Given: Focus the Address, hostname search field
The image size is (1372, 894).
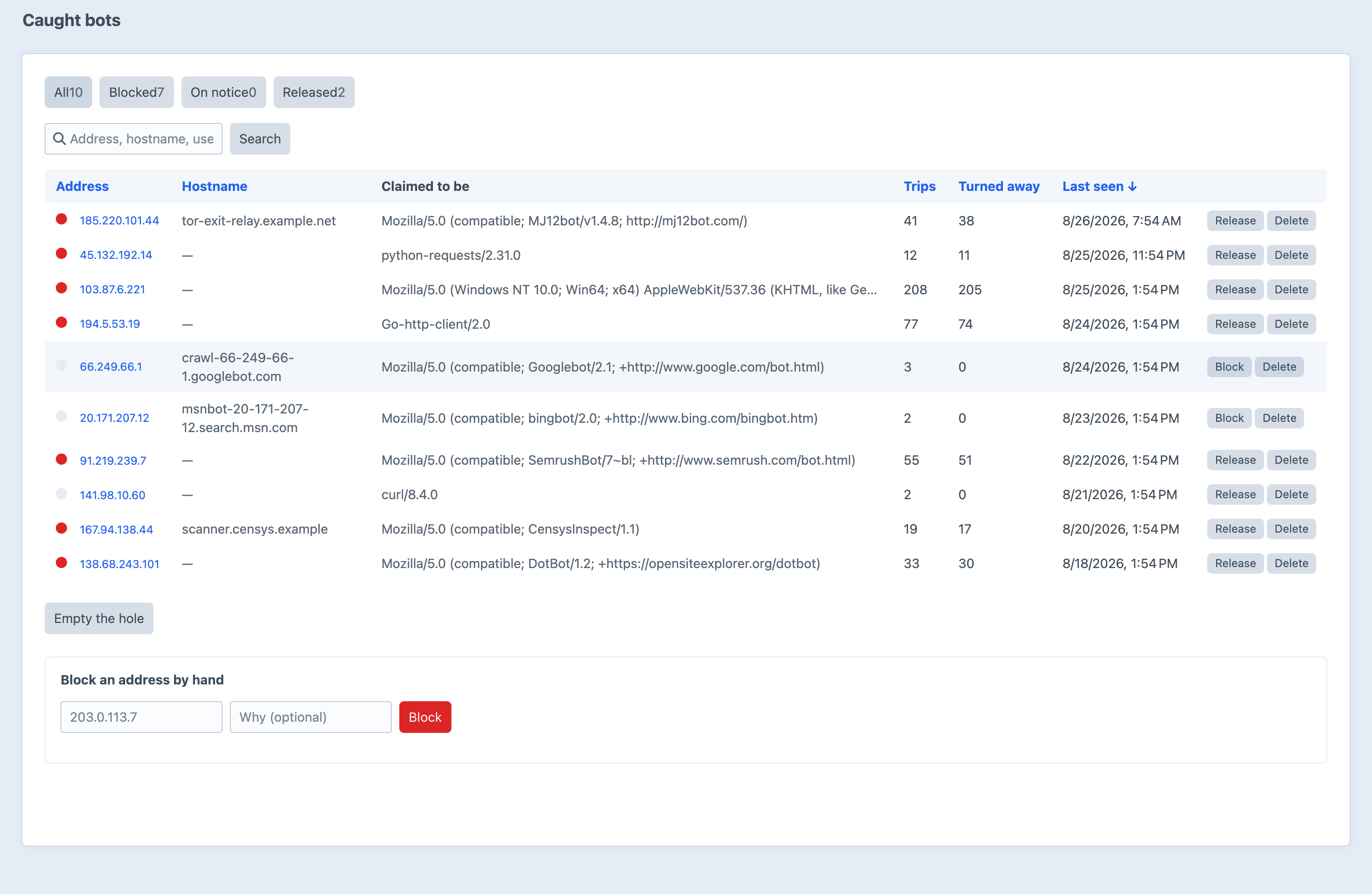Looking at the screenshot, I should click(133, 139).
